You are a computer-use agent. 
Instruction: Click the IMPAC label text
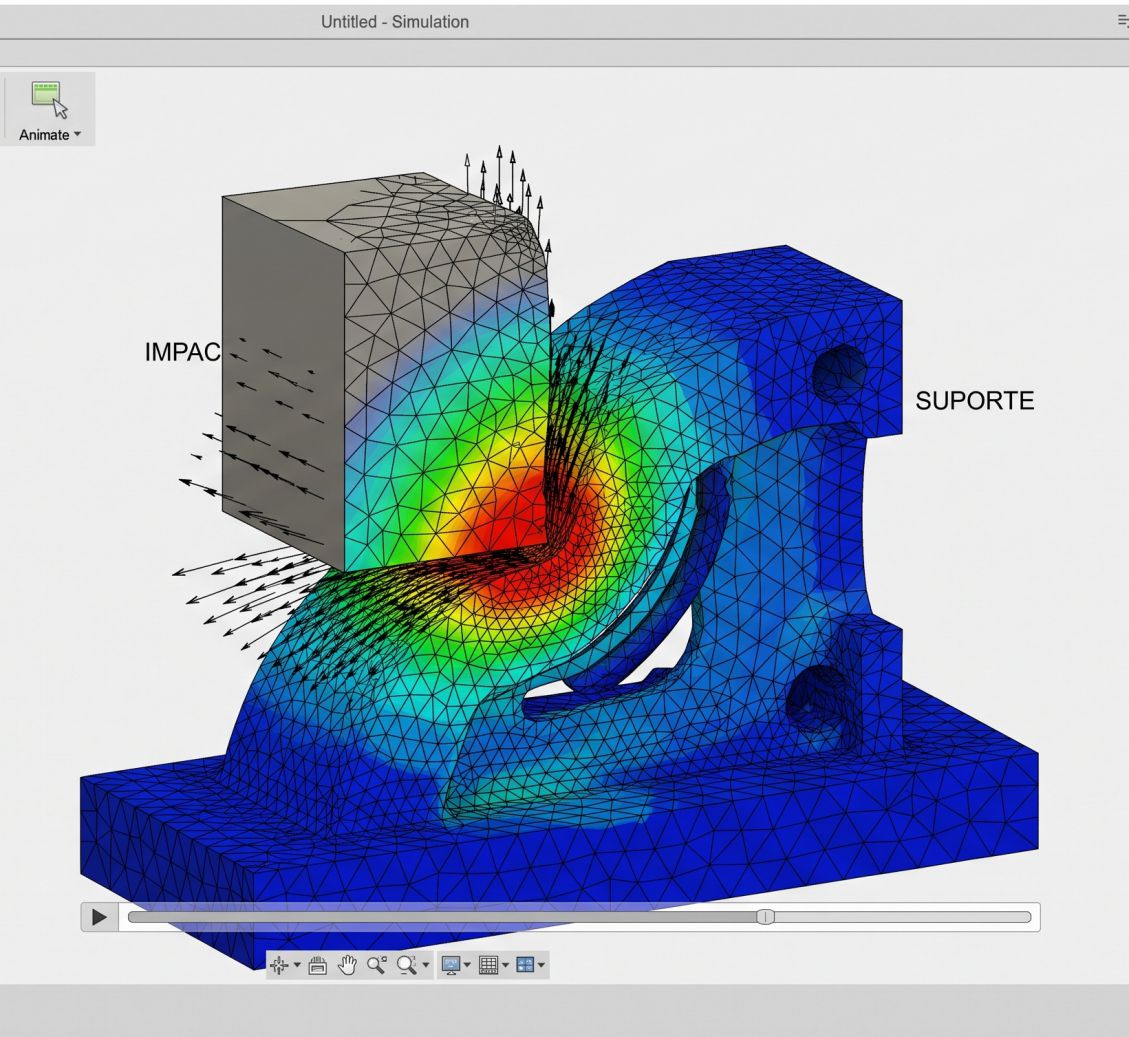pos(183,352)
